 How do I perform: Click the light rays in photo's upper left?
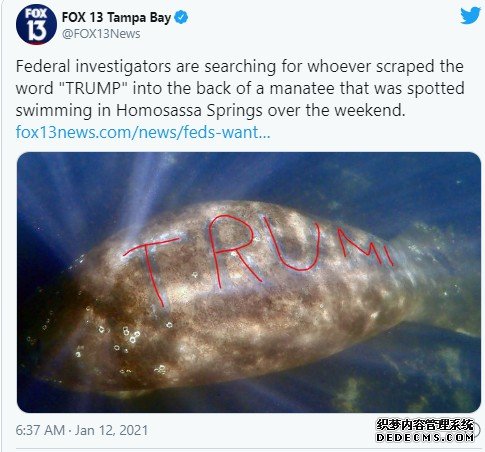110,193
